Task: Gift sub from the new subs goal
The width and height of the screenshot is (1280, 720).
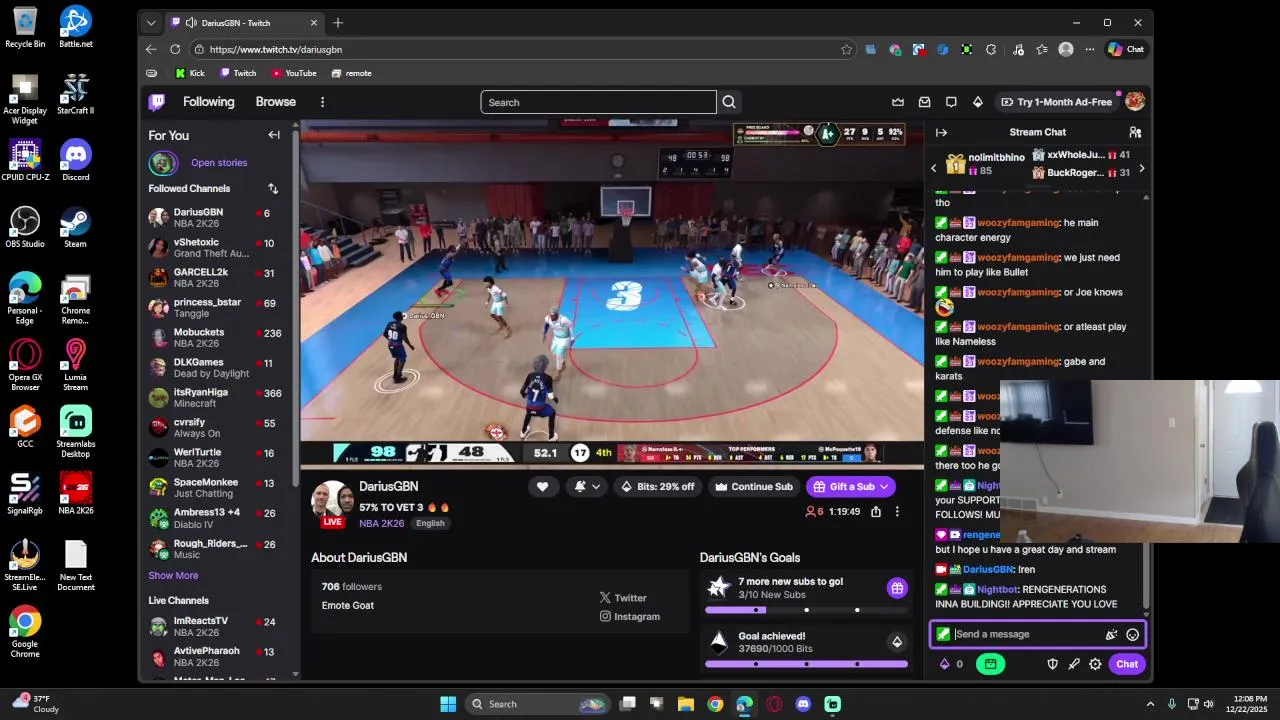Action: [x=897, y=588]
